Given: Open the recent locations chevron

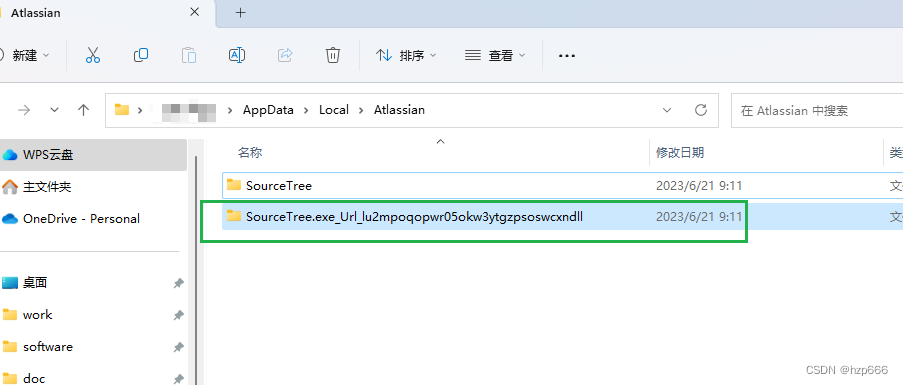Looking at the screenshot, I should tap(55, 110).
